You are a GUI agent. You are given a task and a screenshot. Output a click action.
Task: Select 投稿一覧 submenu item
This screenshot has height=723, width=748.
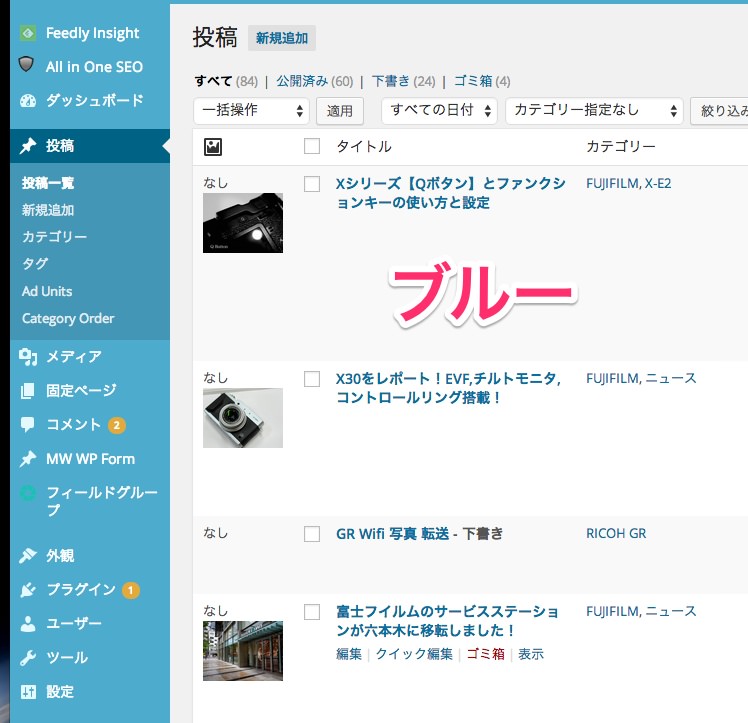point(48,183)
